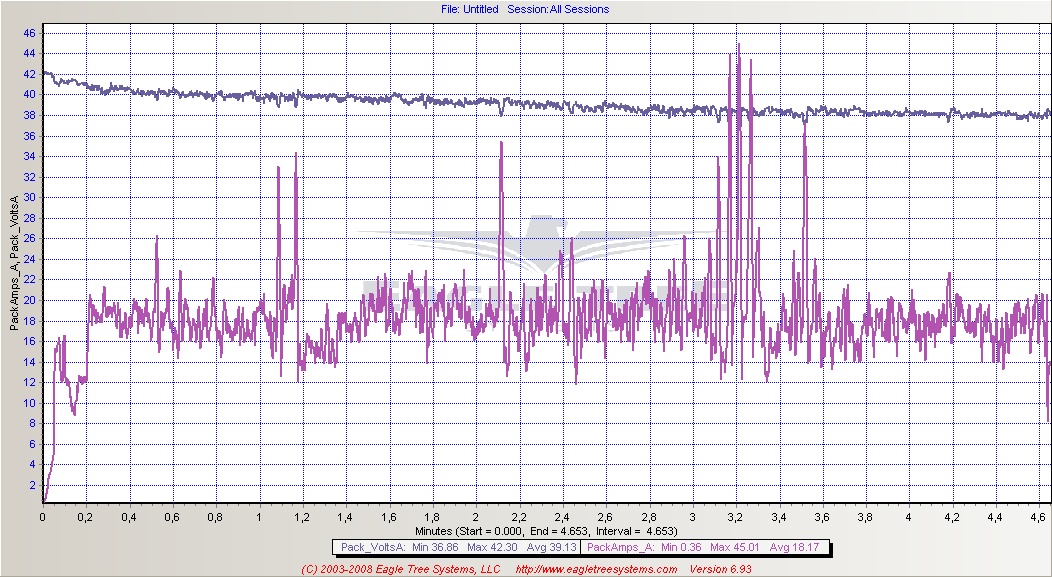
Task: Select the PackAmps_A legend entry
Action: 616,547
